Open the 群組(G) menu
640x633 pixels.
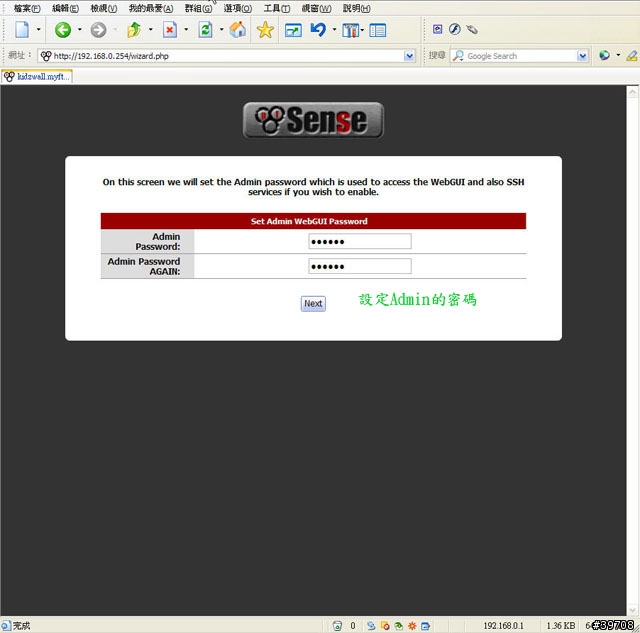[198, 8]
